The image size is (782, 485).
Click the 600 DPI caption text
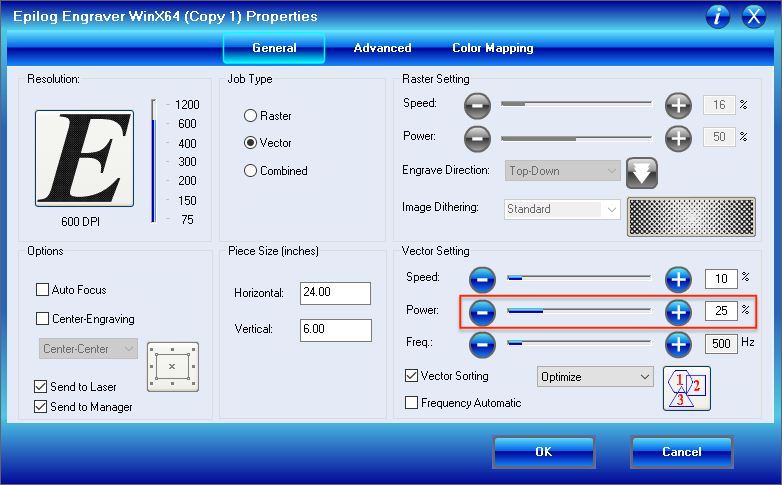click(80, 222)
